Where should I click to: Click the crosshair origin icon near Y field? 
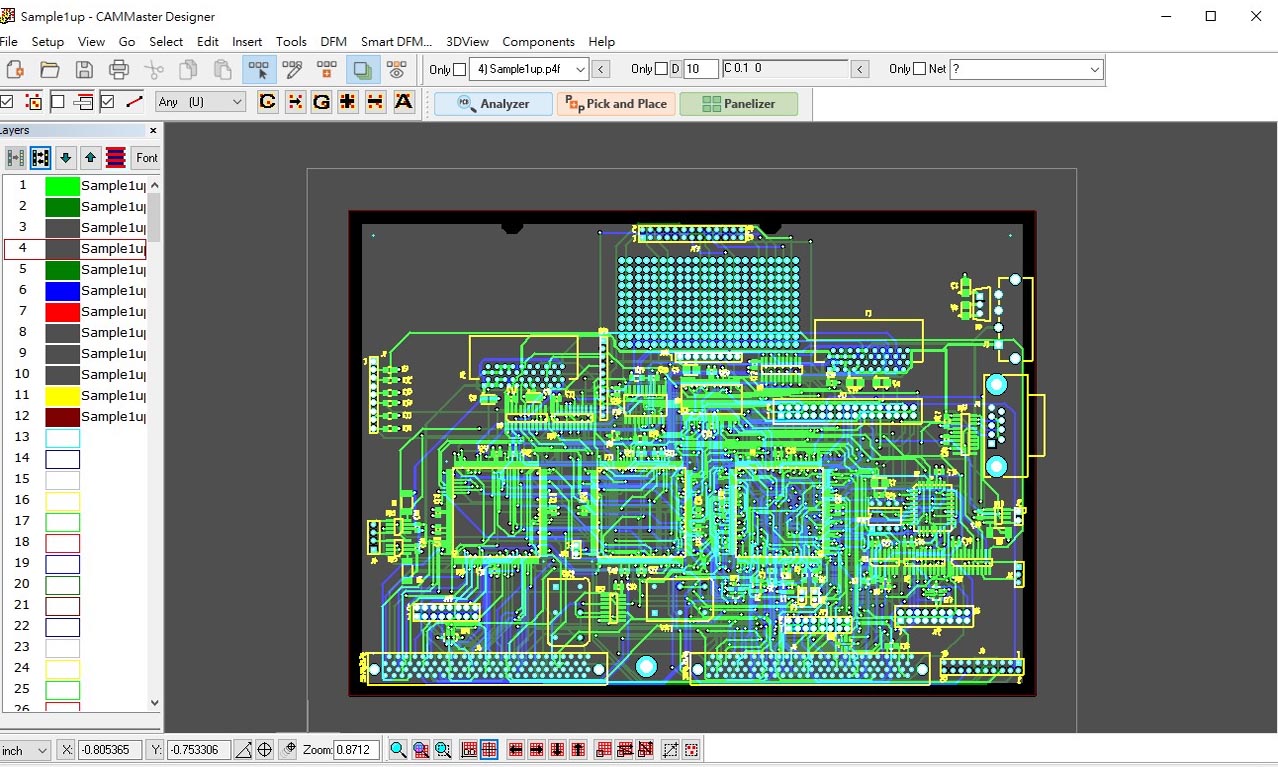tap(264, 749)
